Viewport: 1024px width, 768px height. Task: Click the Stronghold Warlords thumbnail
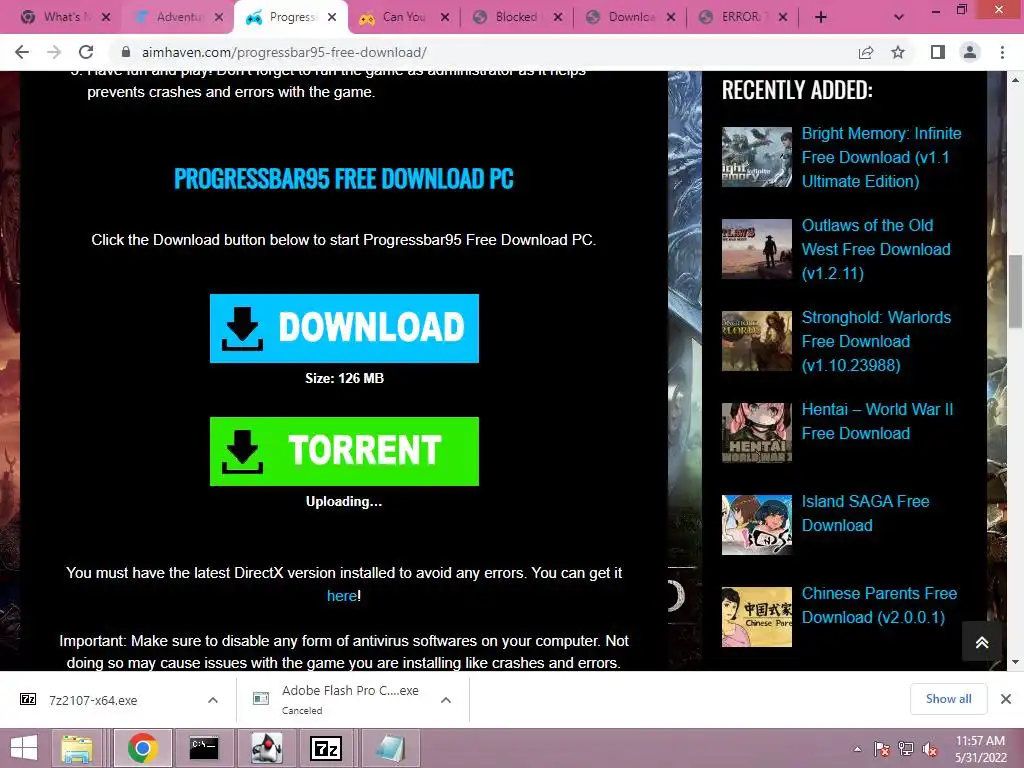pyautogui.click(x=757, y=341)
